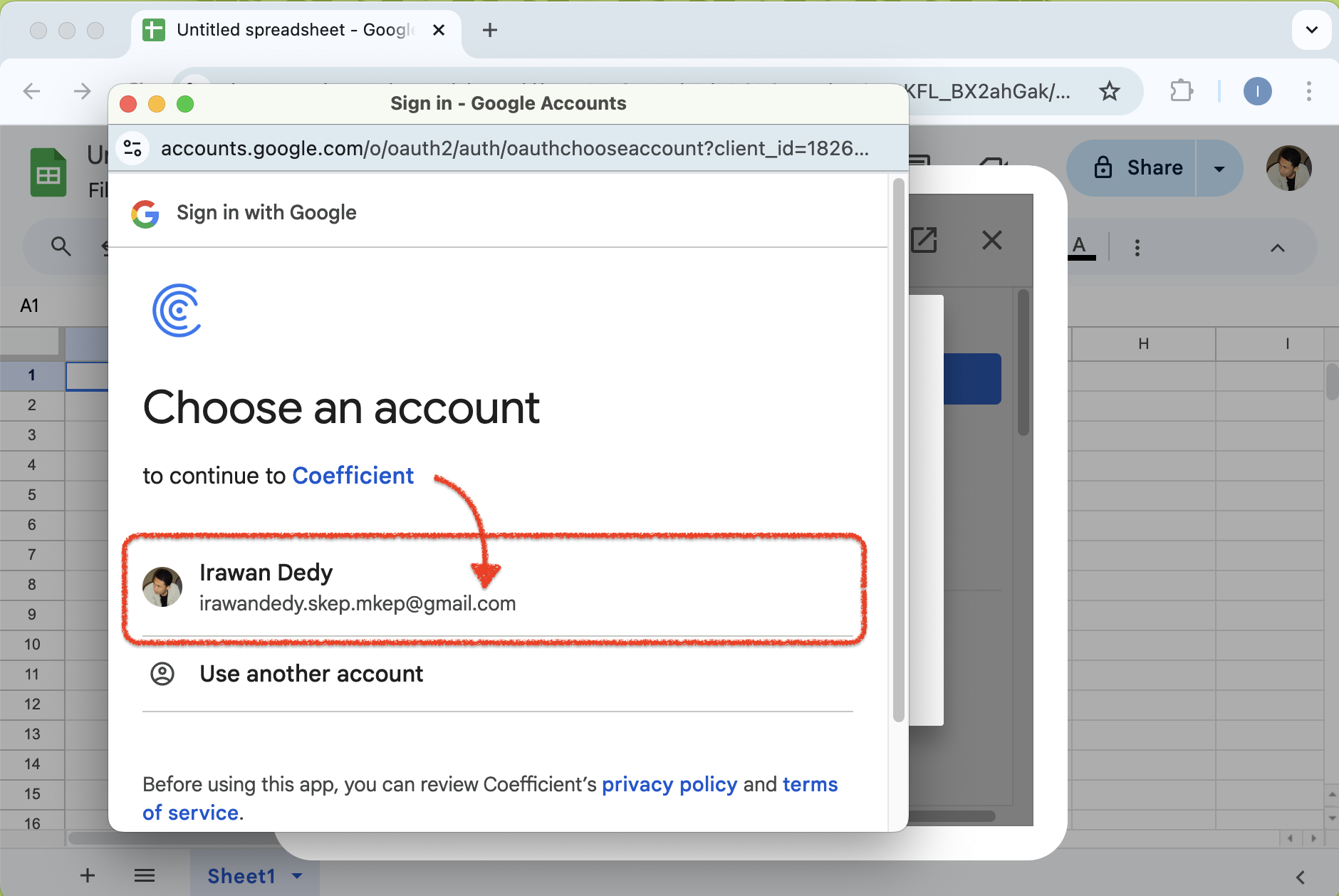Open a new browser tab

[490, 30]
